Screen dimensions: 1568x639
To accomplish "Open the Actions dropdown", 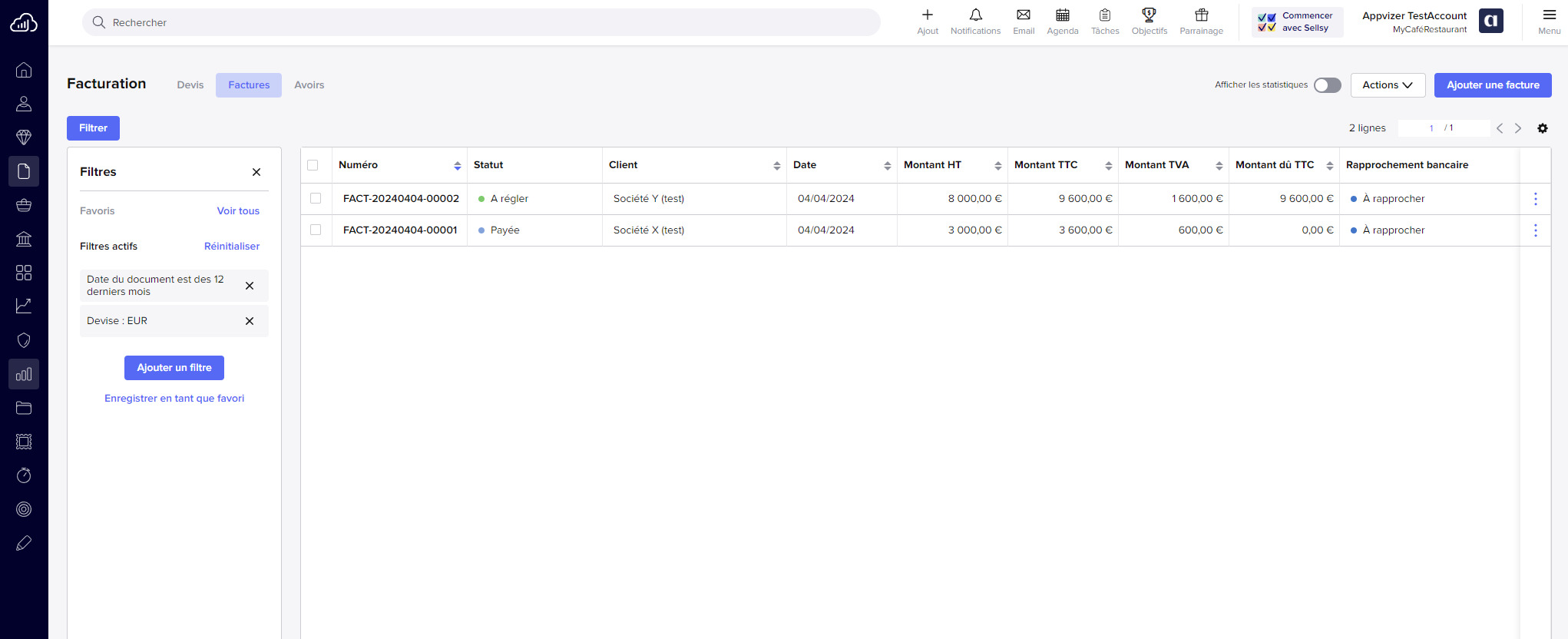I will 1388,85.
